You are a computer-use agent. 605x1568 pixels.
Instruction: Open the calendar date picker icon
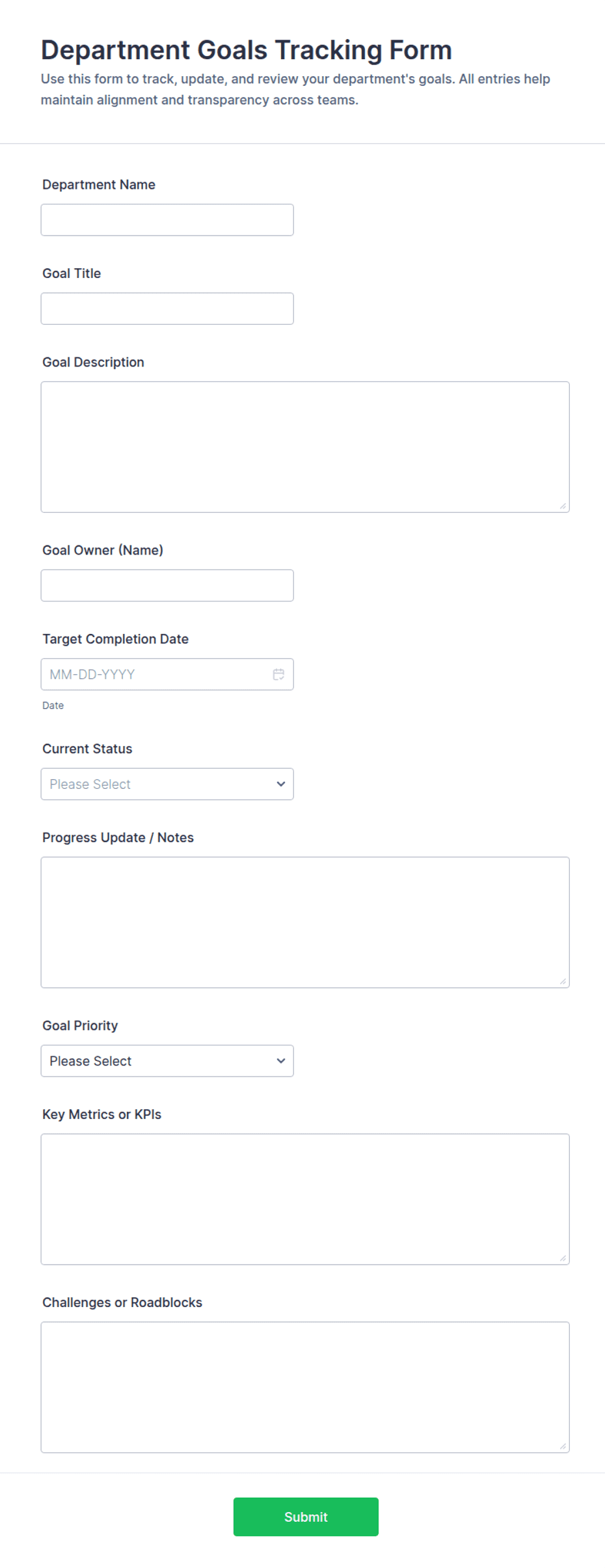[278, 674]
